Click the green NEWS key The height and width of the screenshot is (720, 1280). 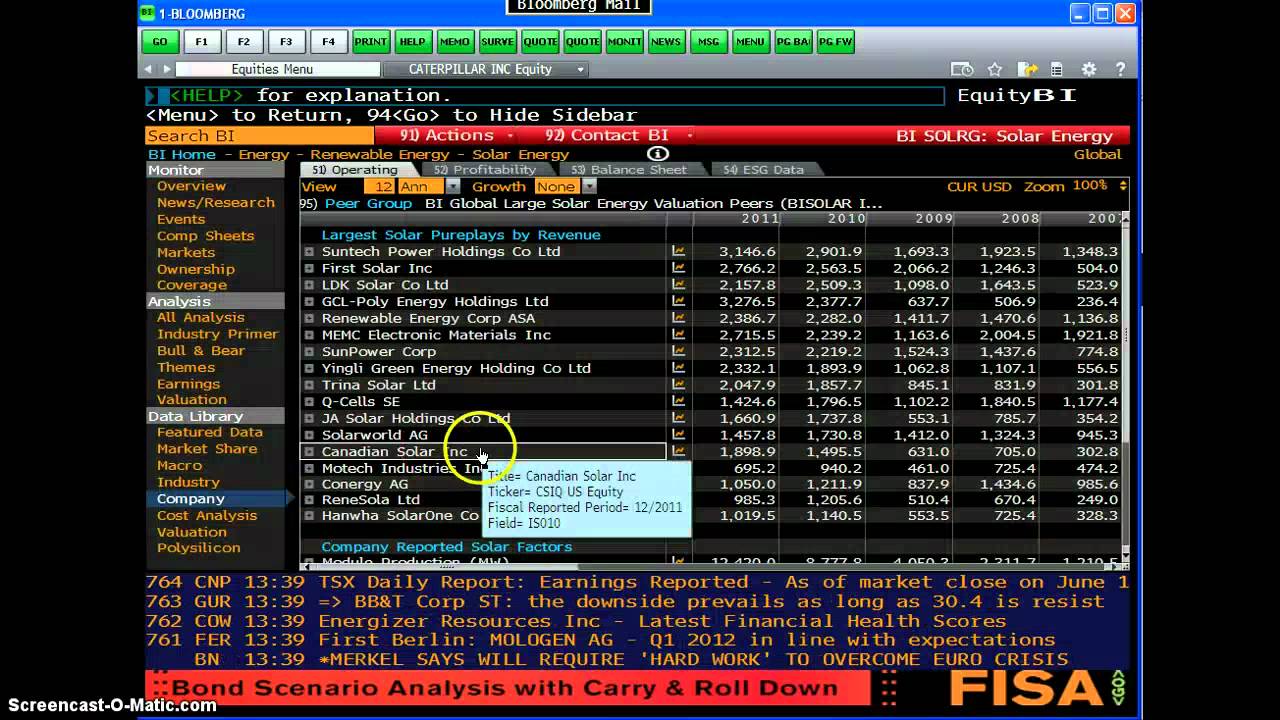[665, 42]
